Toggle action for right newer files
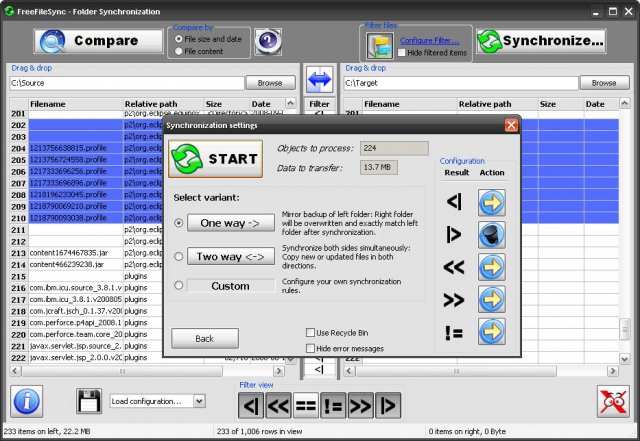 [492, 299]
